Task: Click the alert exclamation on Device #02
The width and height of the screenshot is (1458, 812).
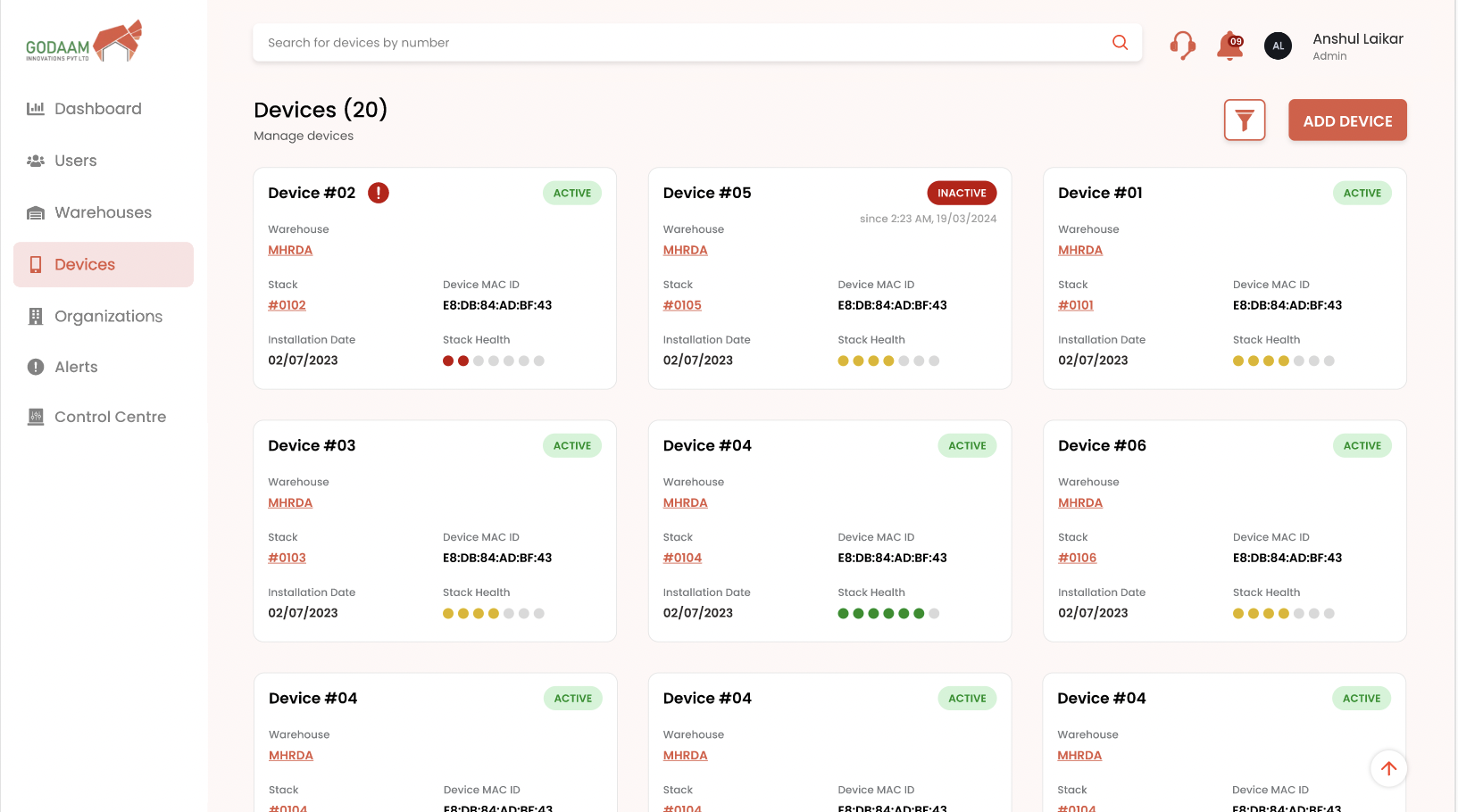Action: click(378, 193)
